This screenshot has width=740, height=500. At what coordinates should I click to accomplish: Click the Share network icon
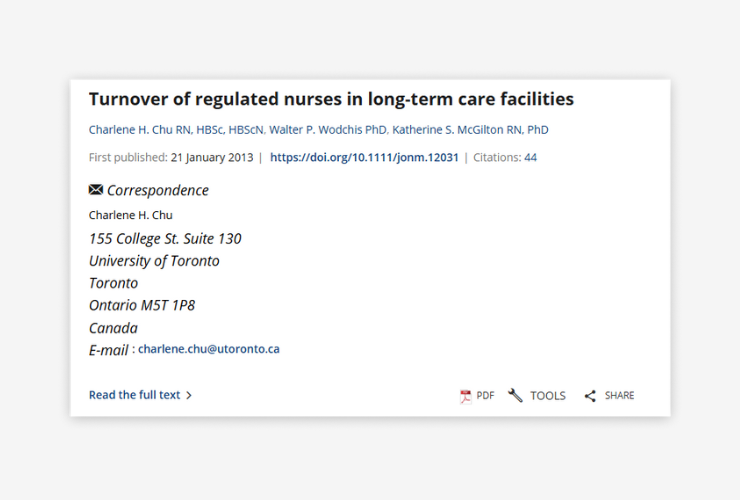point(590,396)
